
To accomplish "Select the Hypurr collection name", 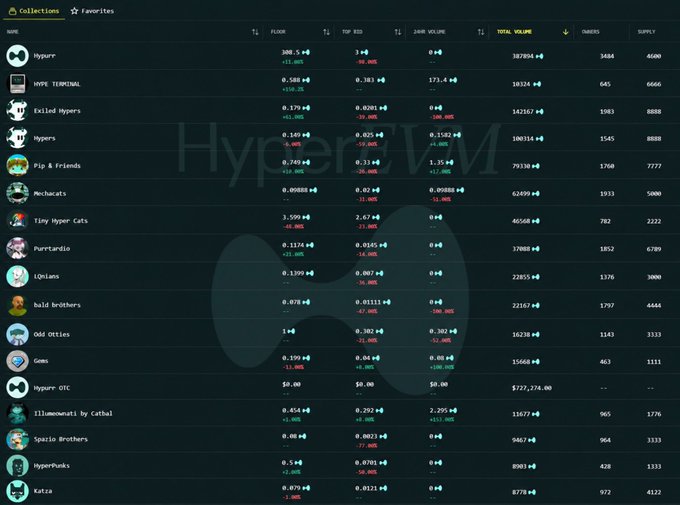I will click(45, 56).
